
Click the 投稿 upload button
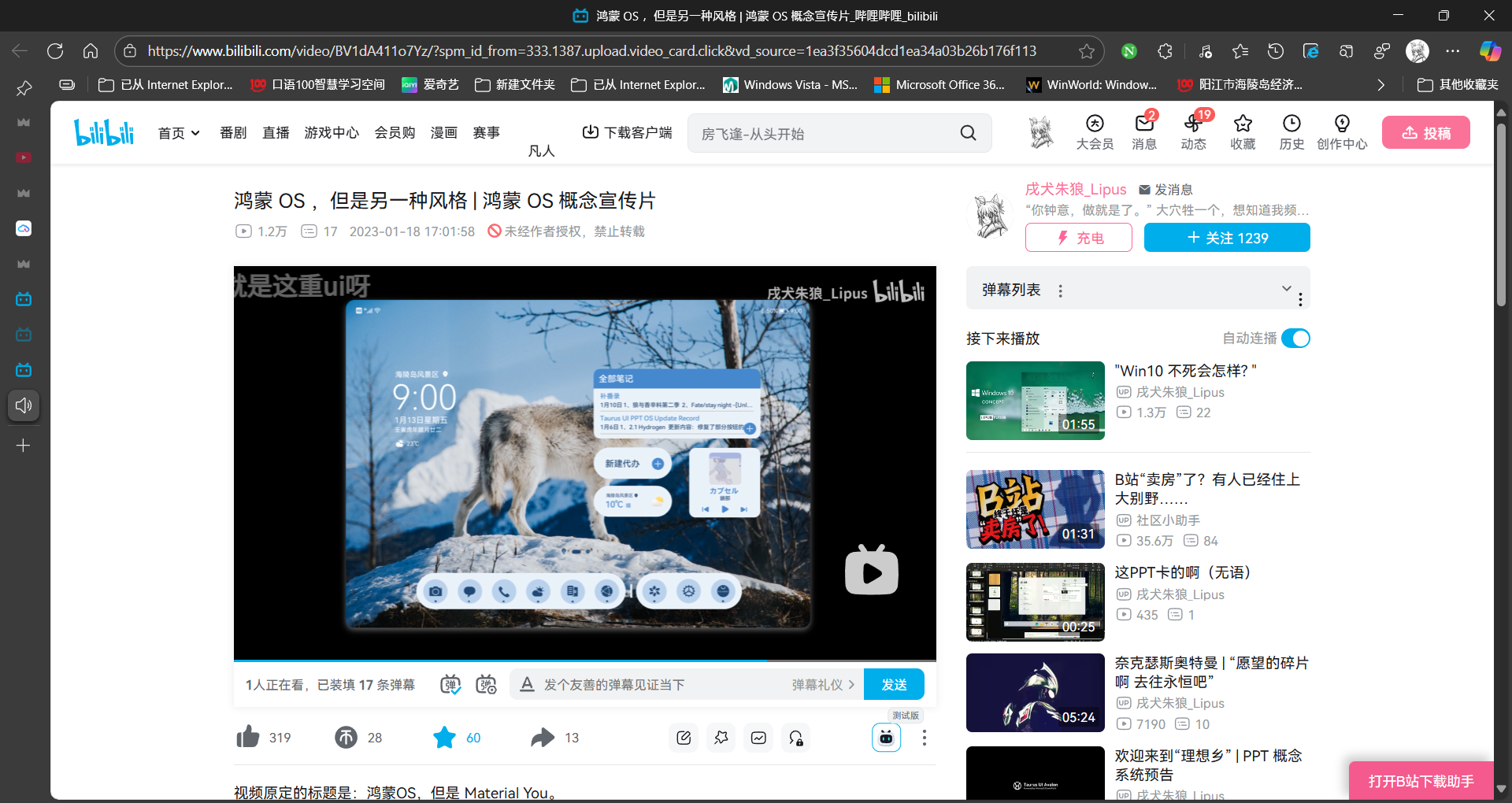pyautogui.click(x=1426, y=133)
